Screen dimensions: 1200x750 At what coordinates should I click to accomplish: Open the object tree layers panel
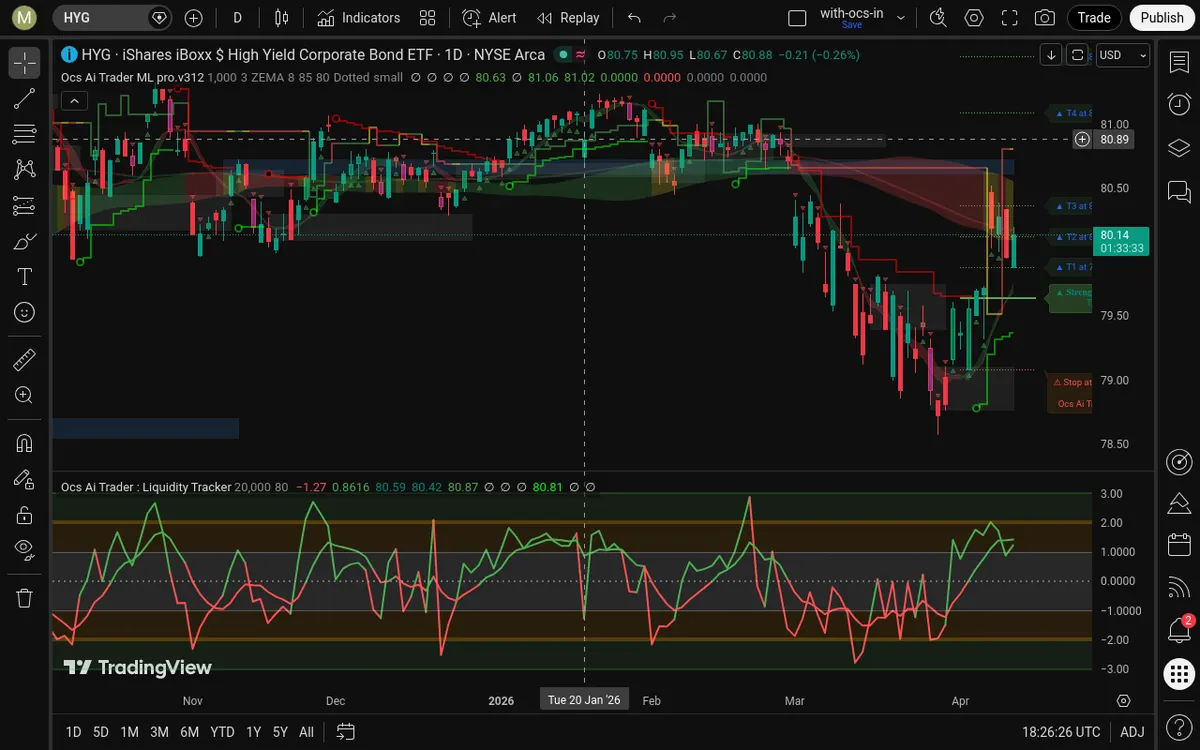1179,147
